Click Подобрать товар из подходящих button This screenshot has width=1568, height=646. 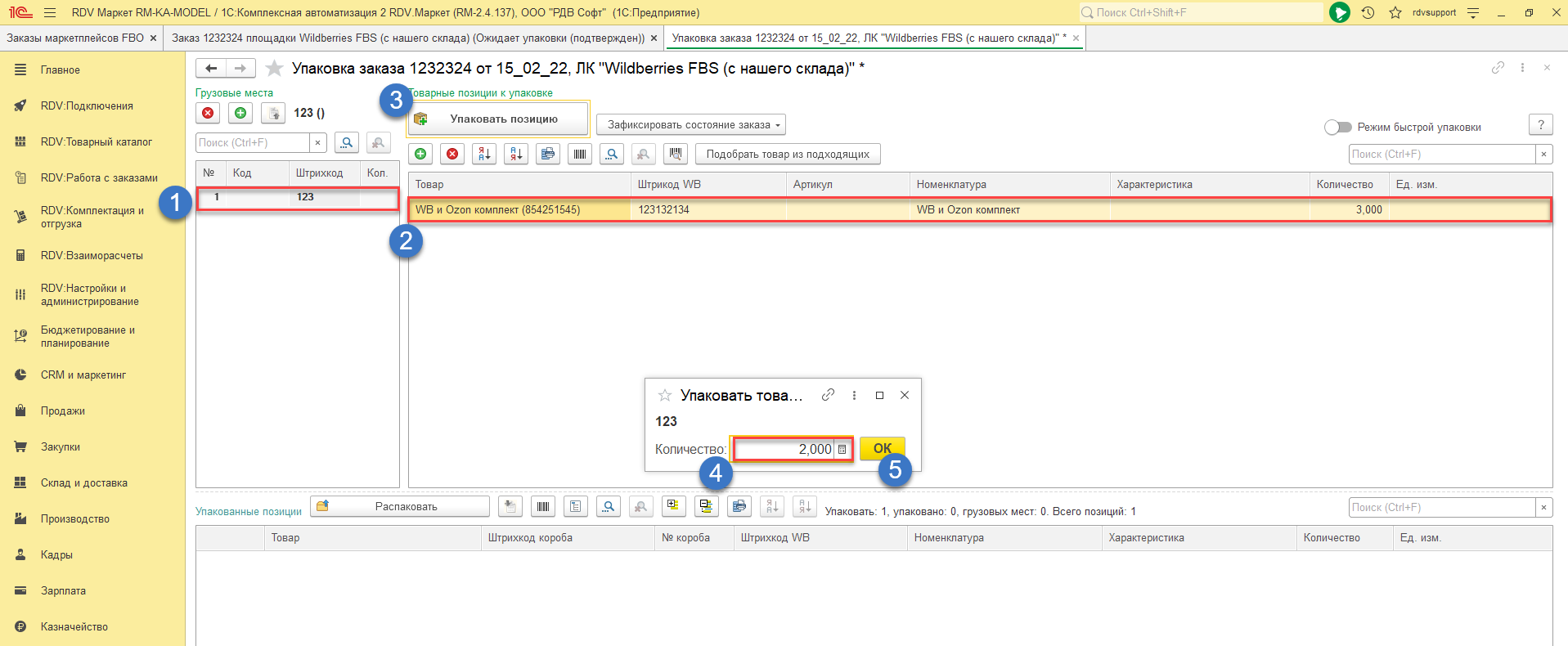[788, 154]
